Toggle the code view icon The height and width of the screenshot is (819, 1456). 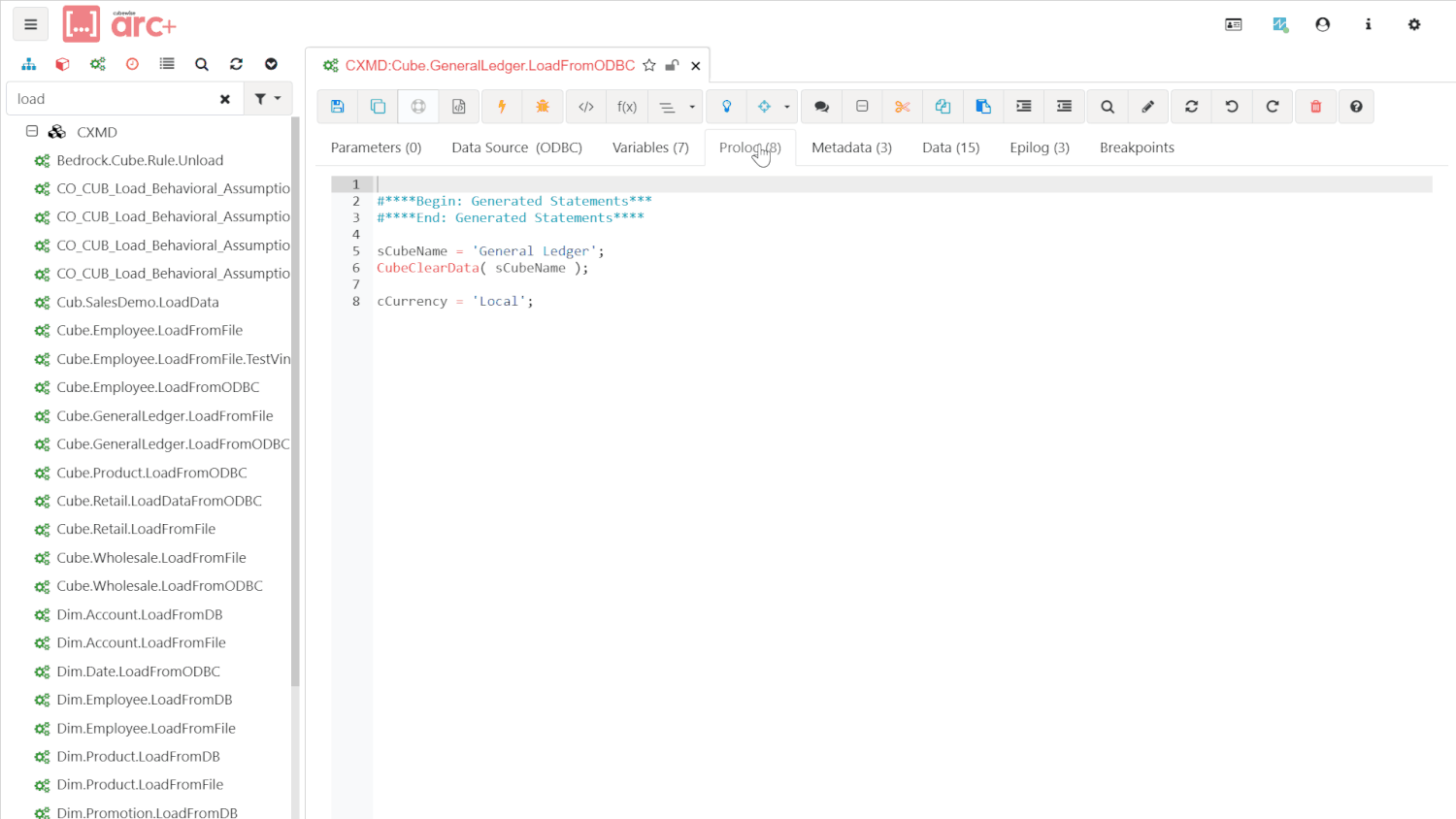(586, 107)
